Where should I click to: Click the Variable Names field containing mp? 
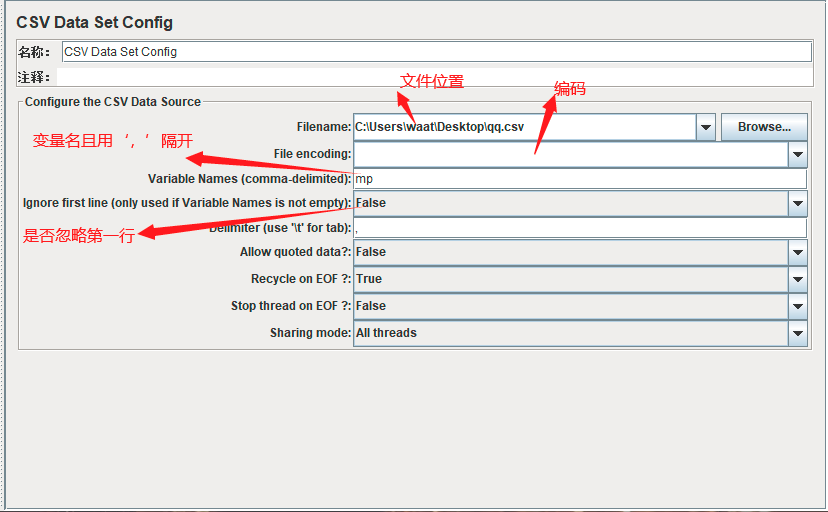click(x=580, y=179)
